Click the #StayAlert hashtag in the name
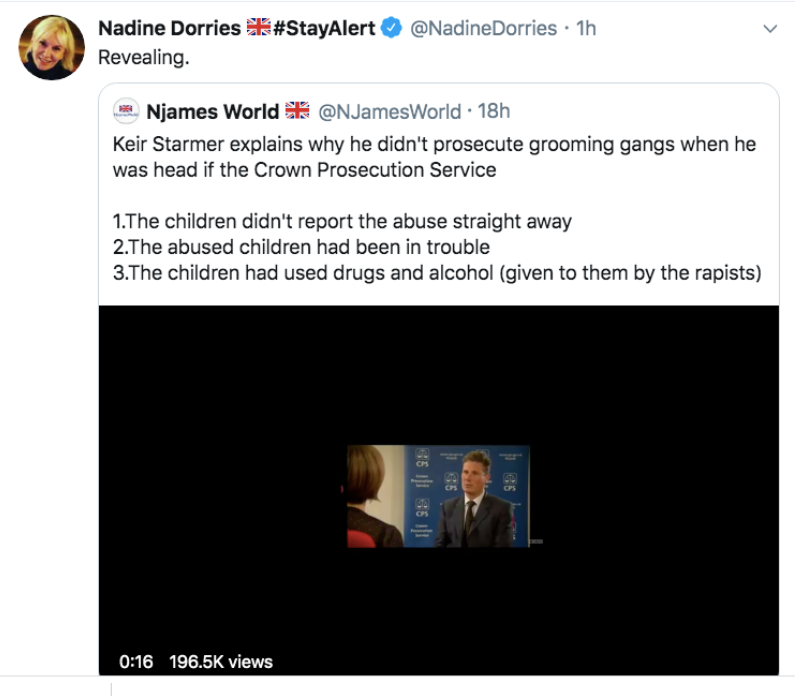Screen dimensions: 795x696 (x=324, y=29)
